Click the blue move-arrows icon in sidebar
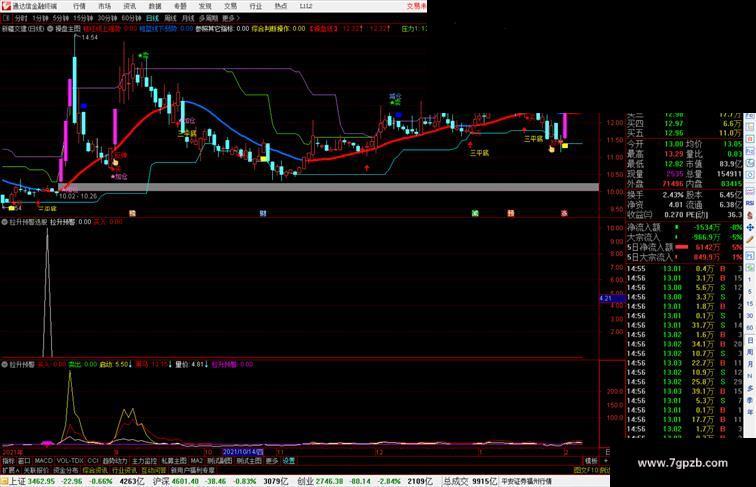The width and height of the screenshot is (756, 487). 750,228
